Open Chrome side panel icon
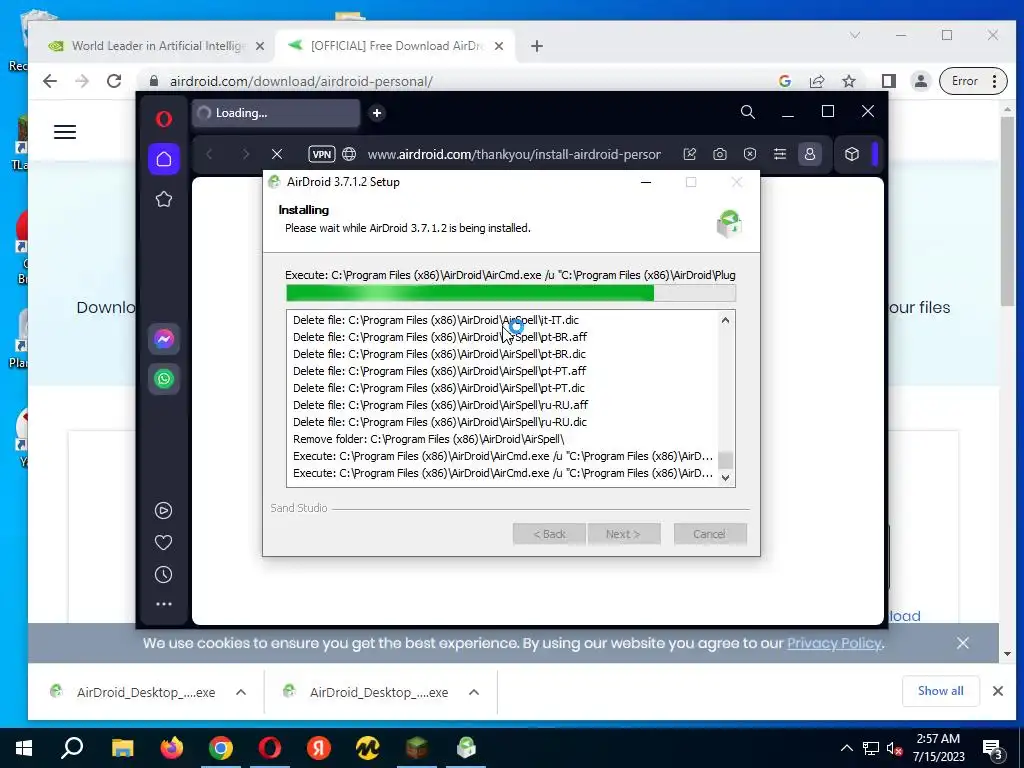 click(888, 81)
